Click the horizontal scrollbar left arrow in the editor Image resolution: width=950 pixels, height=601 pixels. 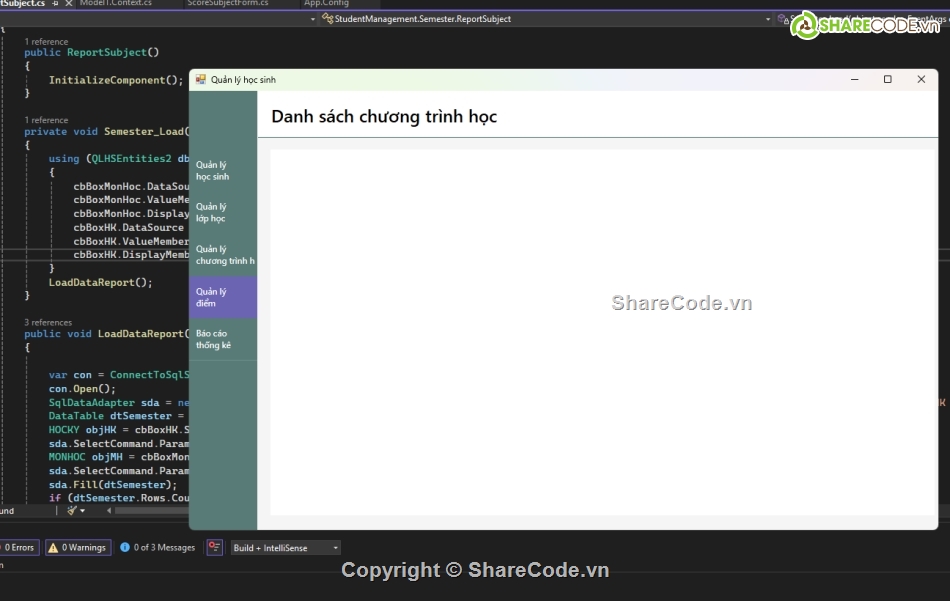107,511
